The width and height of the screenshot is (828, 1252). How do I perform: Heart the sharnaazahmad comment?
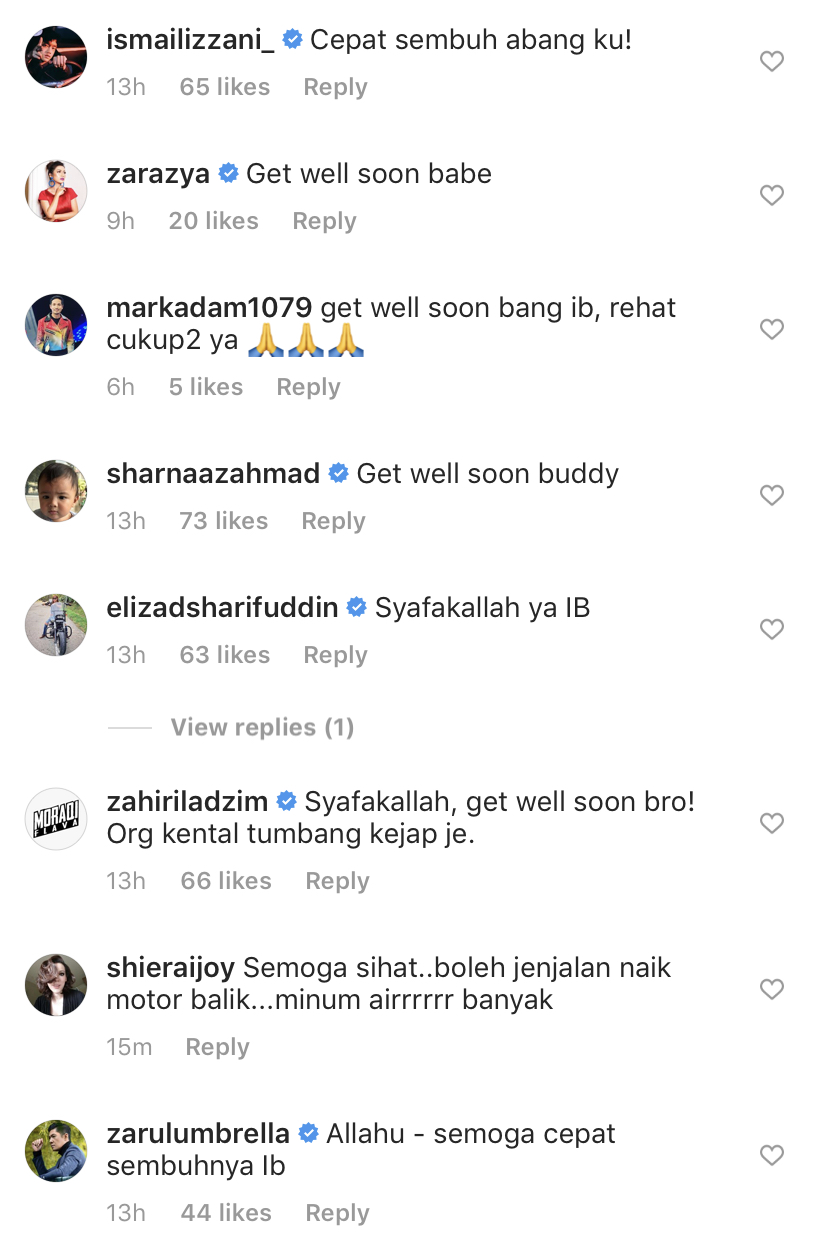772,496
